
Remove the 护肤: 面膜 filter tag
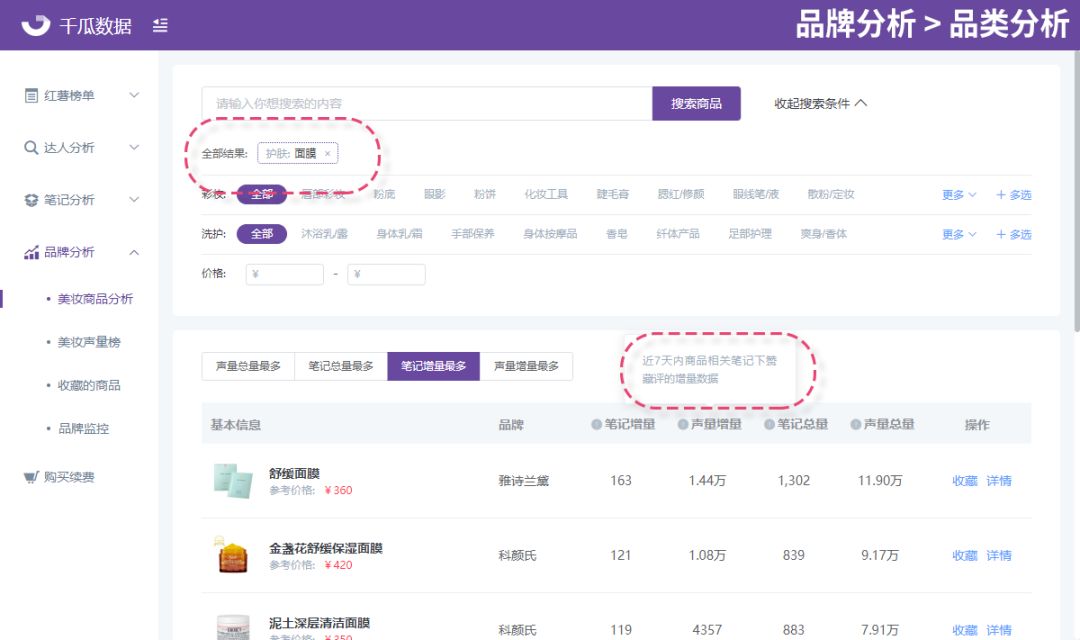coord(327,154)
